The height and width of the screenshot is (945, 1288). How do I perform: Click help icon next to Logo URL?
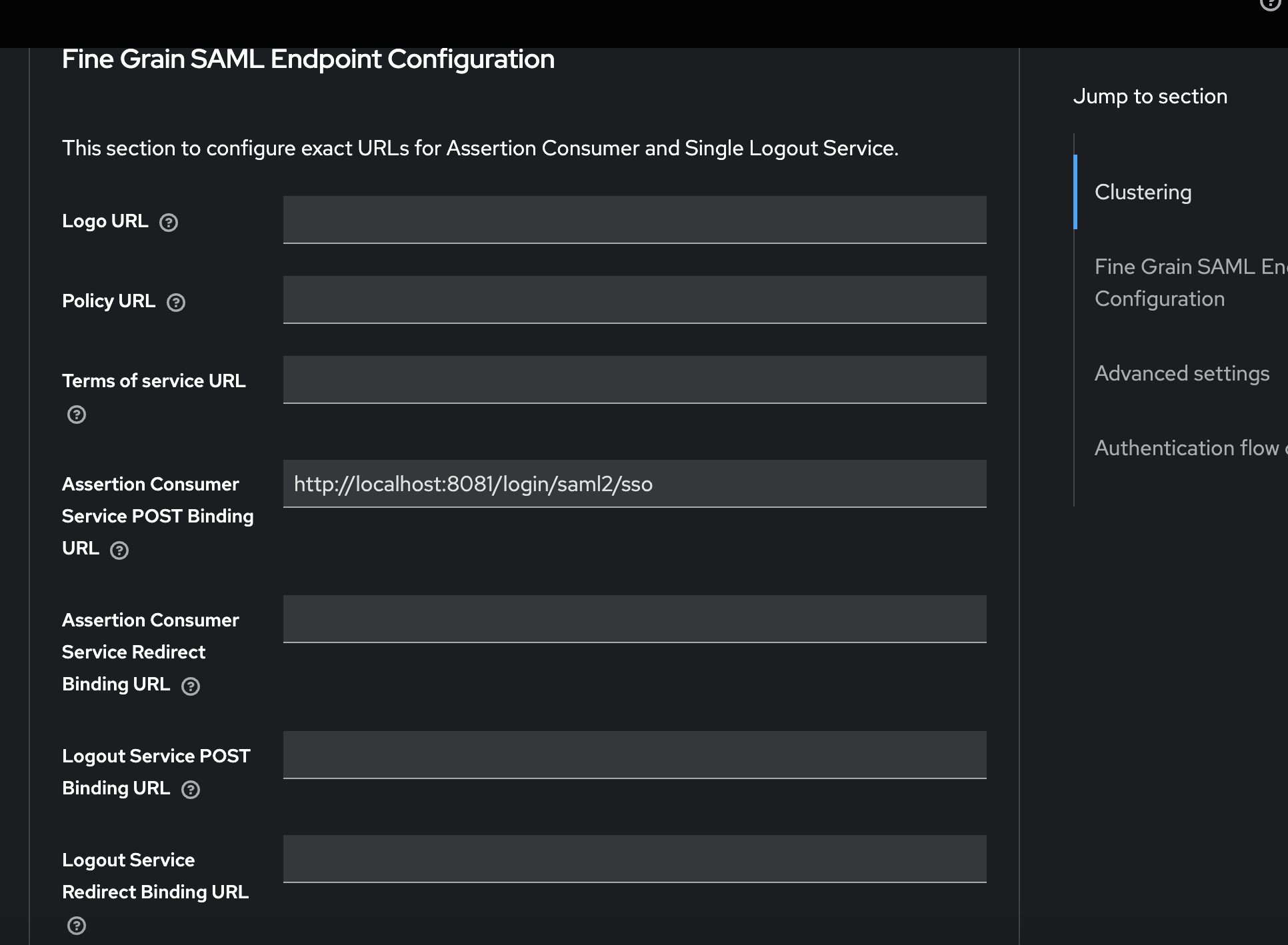coord(169,223)
